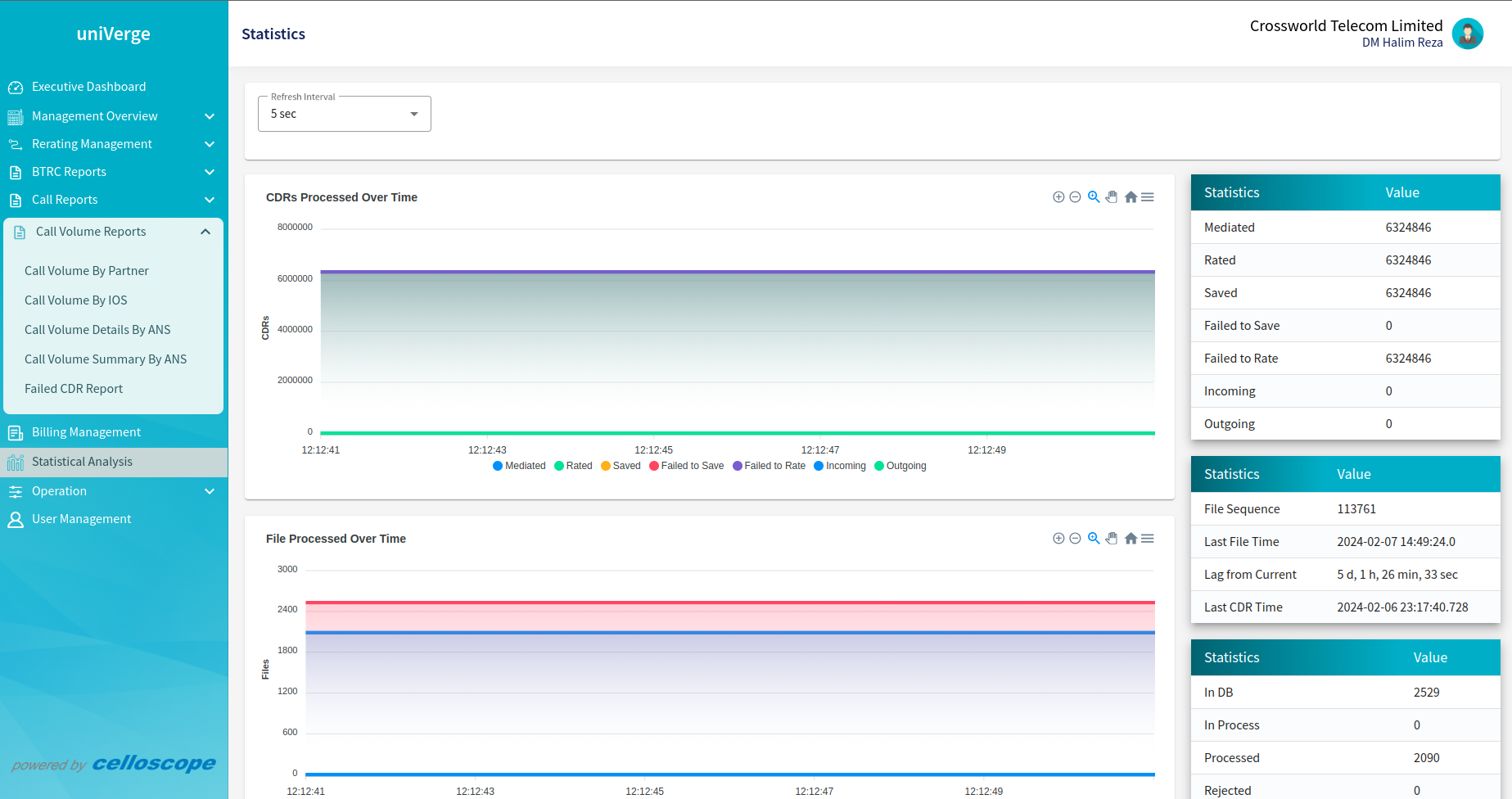Zoom out on File Processed chart

[1076, 539]
